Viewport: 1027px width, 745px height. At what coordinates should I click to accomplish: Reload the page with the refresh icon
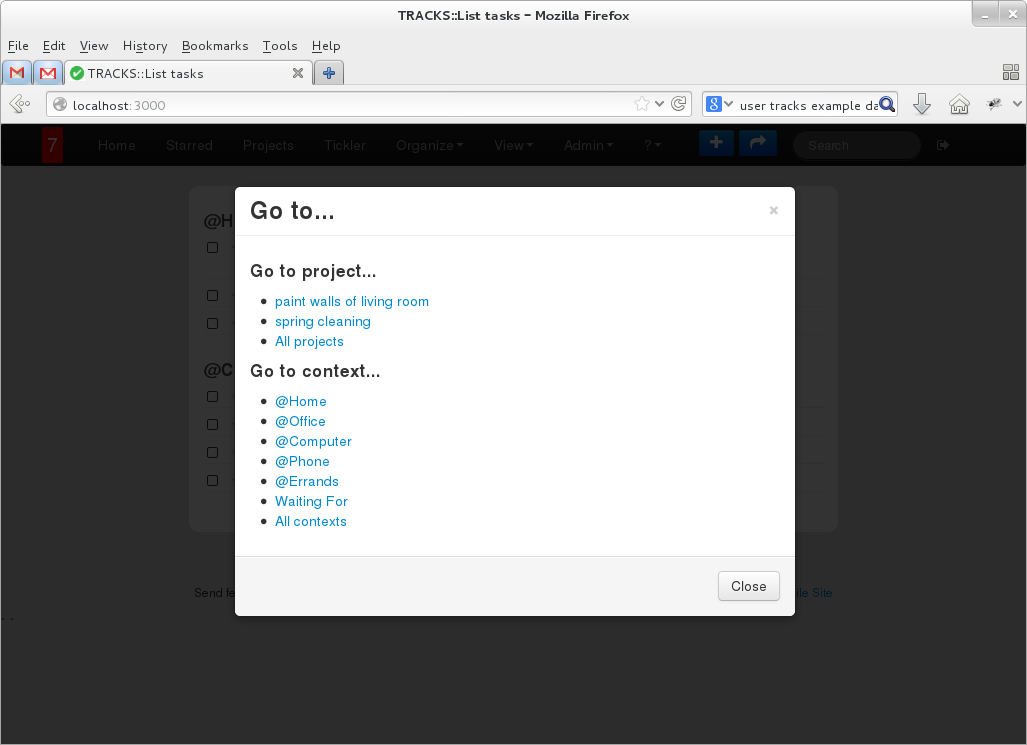pos(679,104)
